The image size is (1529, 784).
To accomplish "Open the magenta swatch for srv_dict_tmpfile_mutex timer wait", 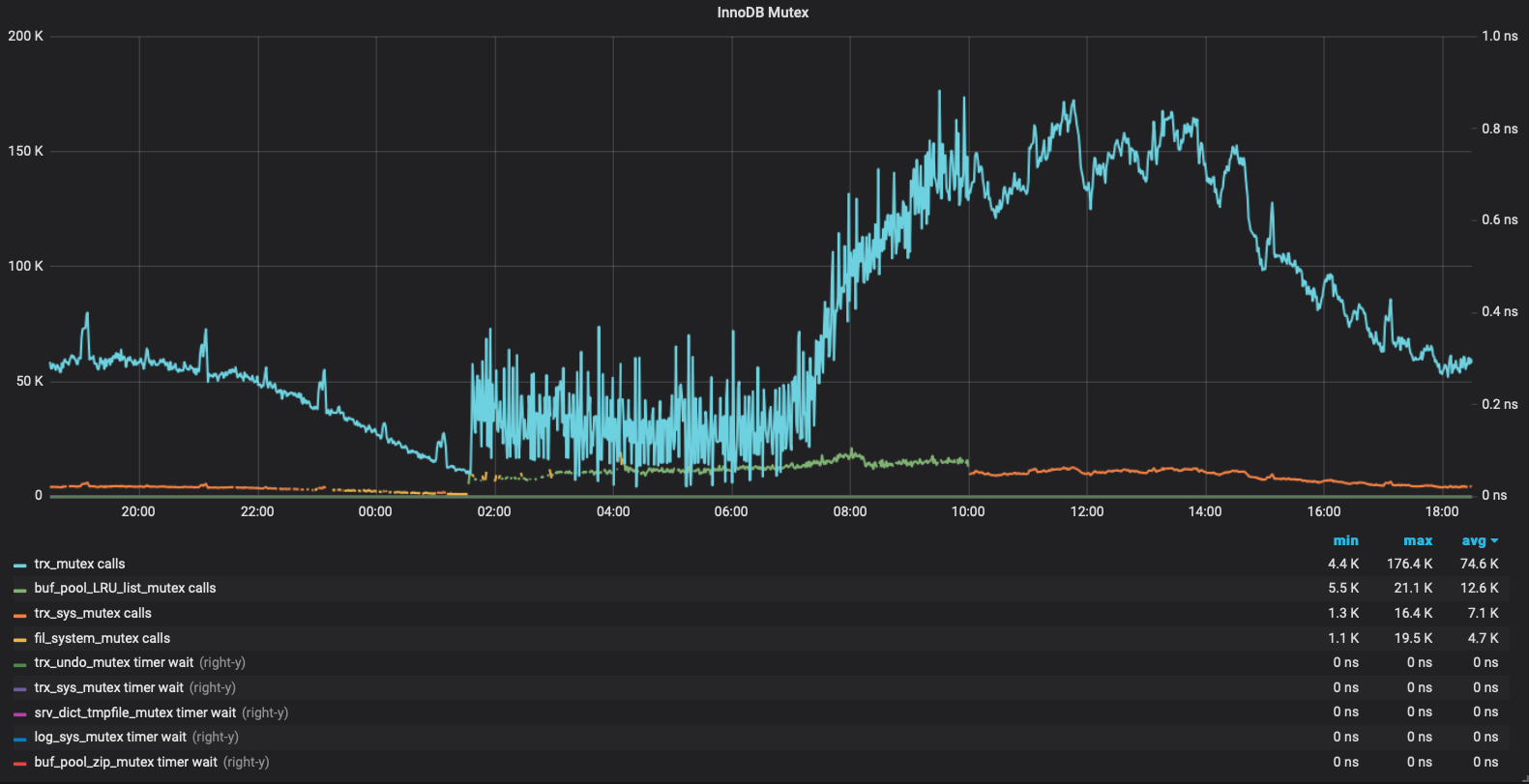I will click(x=20, y=713).
